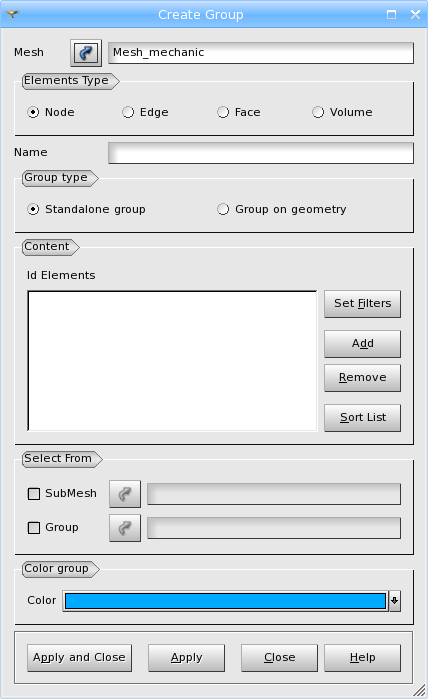Click the Mesh selection arrow icon
This screenshot has width=428, height=699.
[x=86, y=53]
